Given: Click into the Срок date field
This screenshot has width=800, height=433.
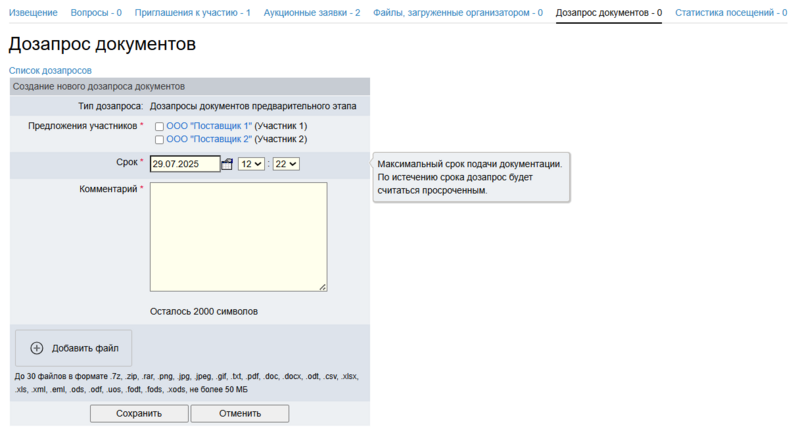Looking at the screenshot, I should 184,164.
